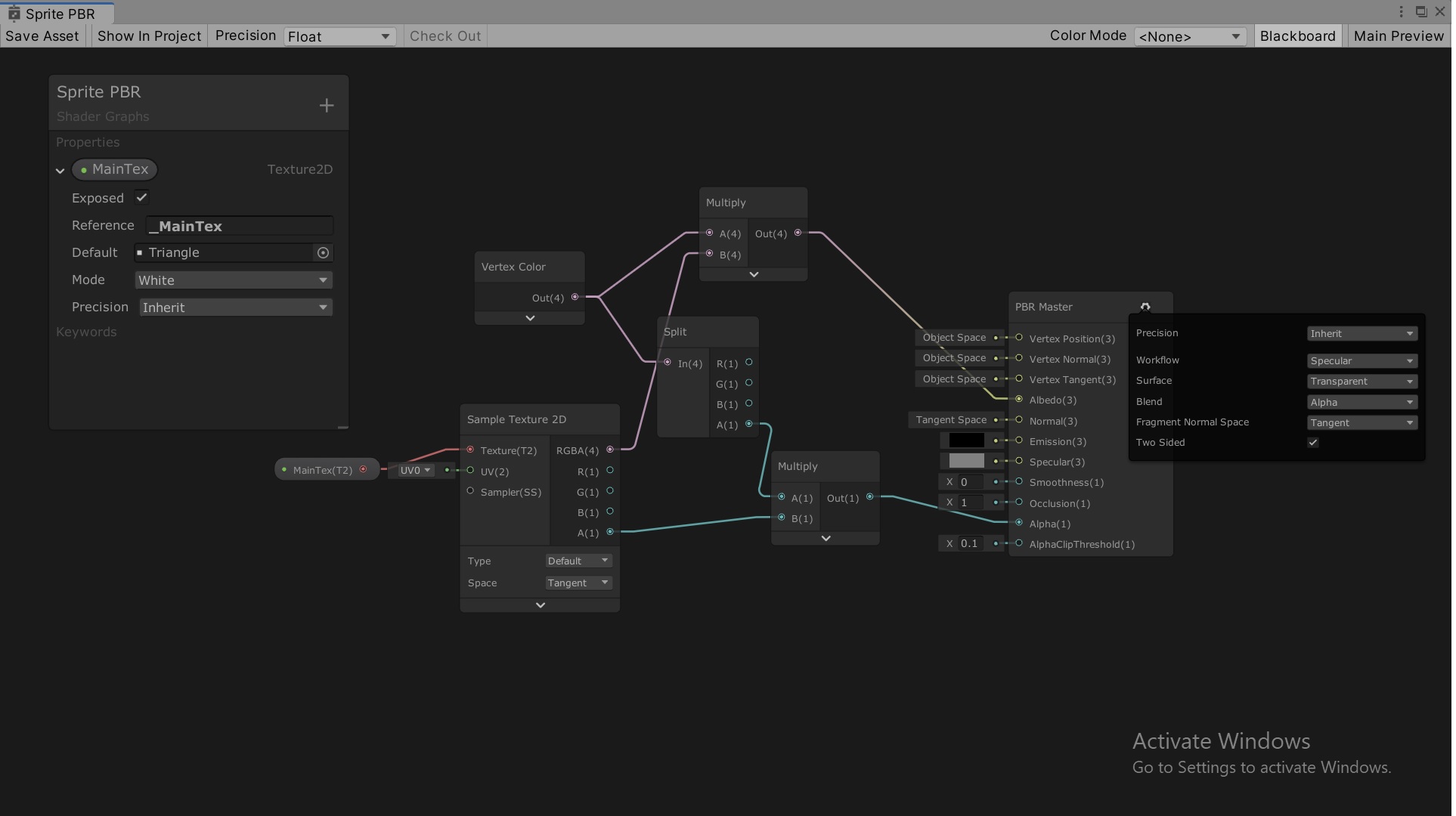Toggle the Blackboard panel button
This screenshot has height=816, width=1456.
(1298, 36)
